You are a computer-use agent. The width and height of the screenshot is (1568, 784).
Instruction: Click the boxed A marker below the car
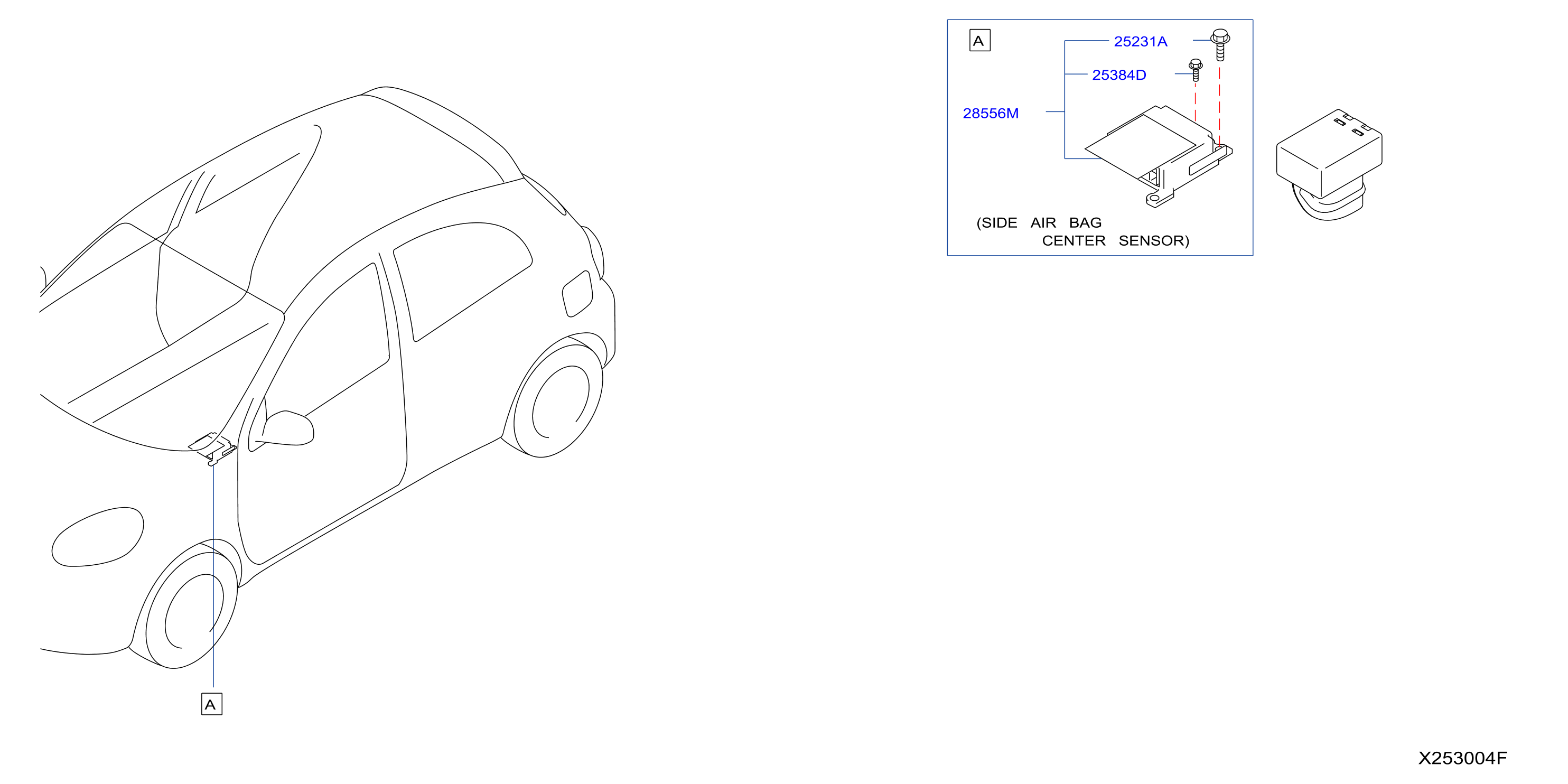[x=212, y=704]
